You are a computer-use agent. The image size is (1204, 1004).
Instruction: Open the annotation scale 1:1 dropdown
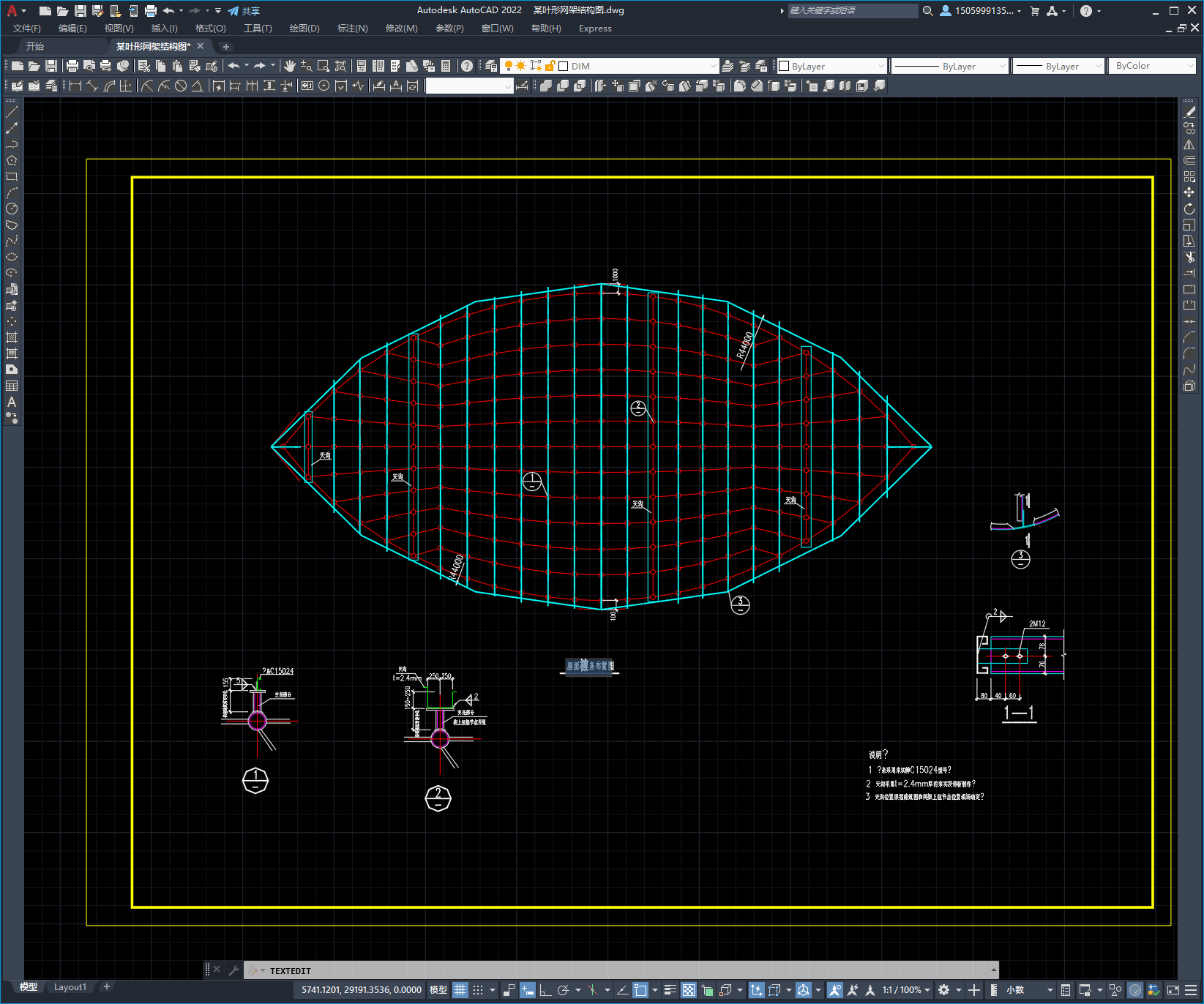click(x=906, y=990)
